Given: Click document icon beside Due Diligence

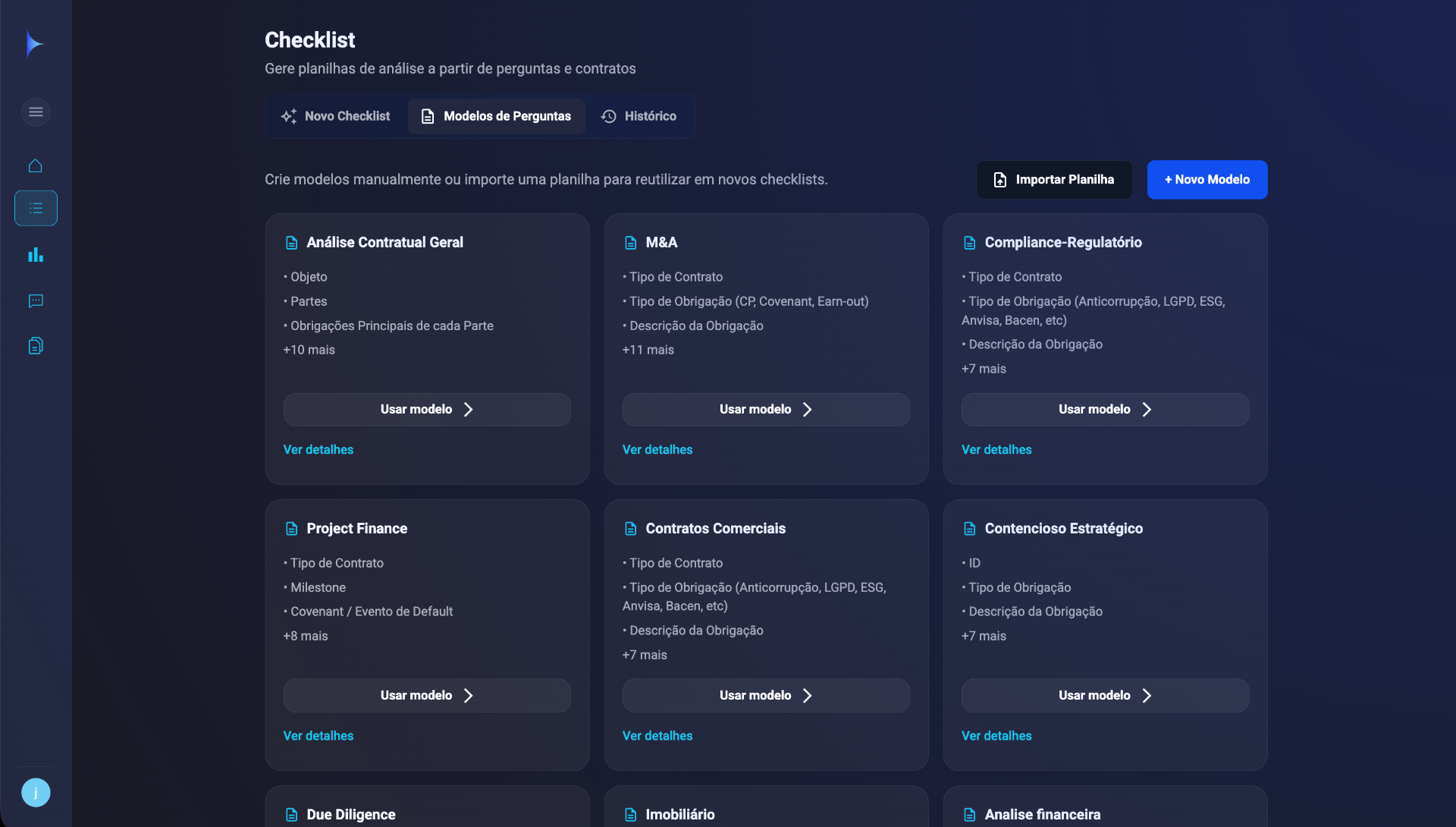Looking at the screenshot, I should (291, 815).
